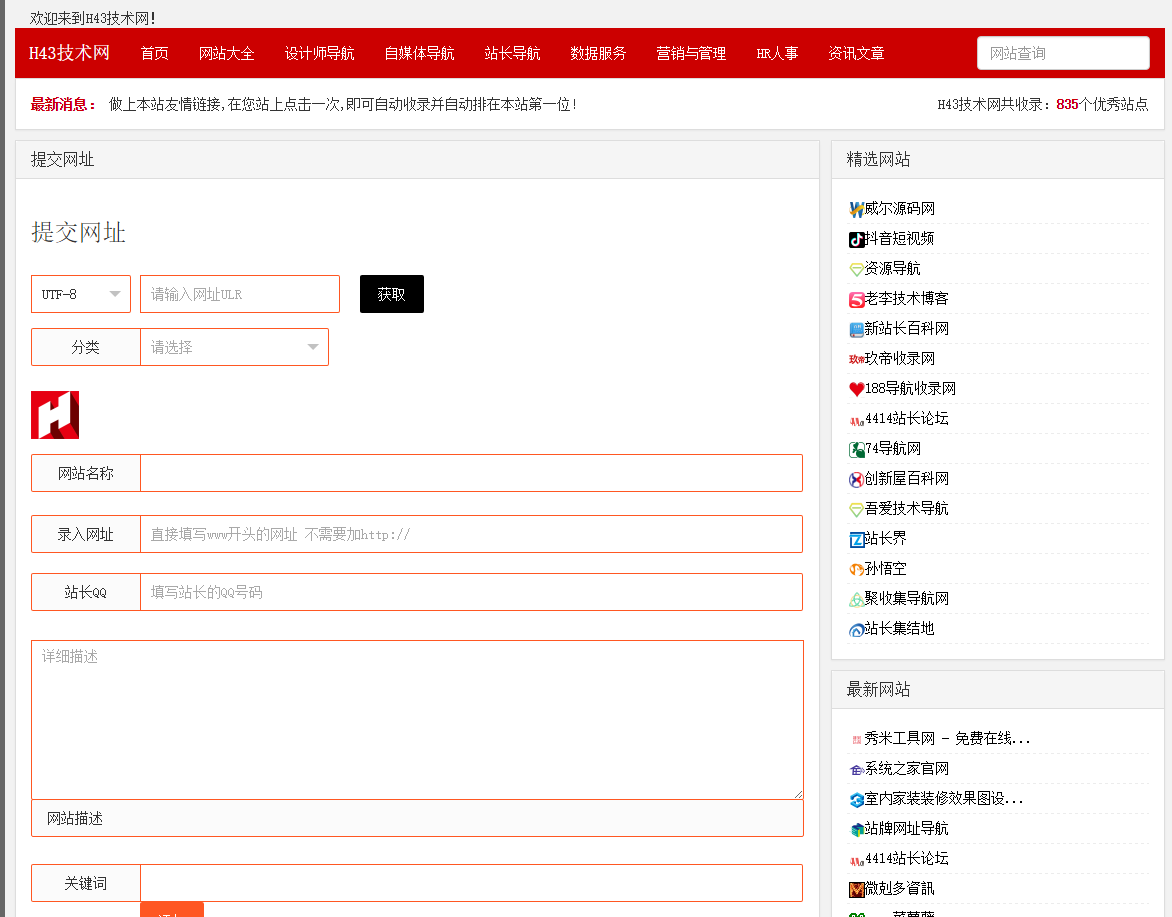Click into the 详细描述 text area
Viewport: 1172px width, 917px height.
click(417, 719)
